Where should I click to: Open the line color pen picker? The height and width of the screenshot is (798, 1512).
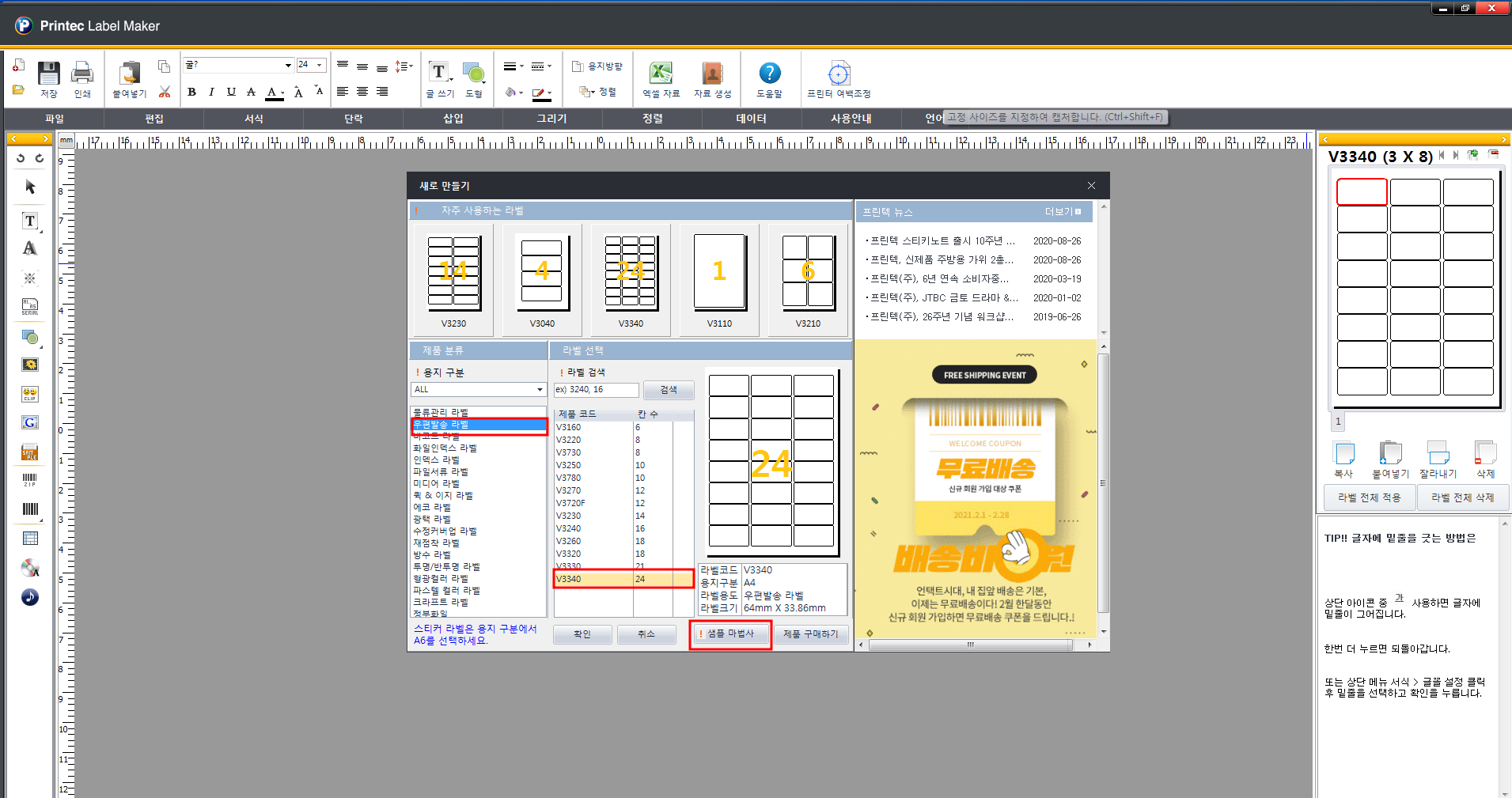[x=542, y=93]
